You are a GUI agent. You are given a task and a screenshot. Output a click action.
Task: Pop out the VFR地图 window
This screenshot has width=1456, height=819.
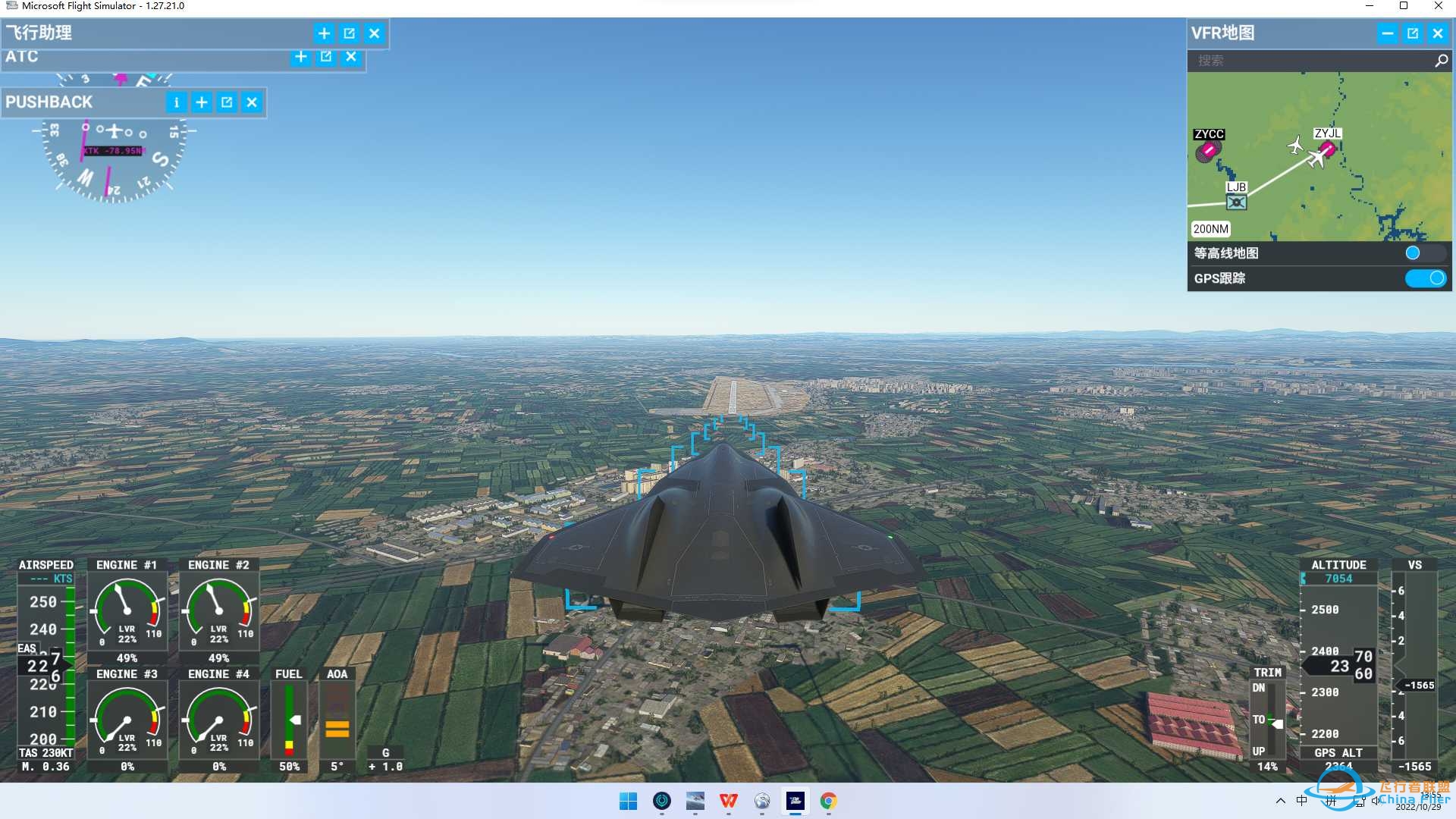(1412, 33)
